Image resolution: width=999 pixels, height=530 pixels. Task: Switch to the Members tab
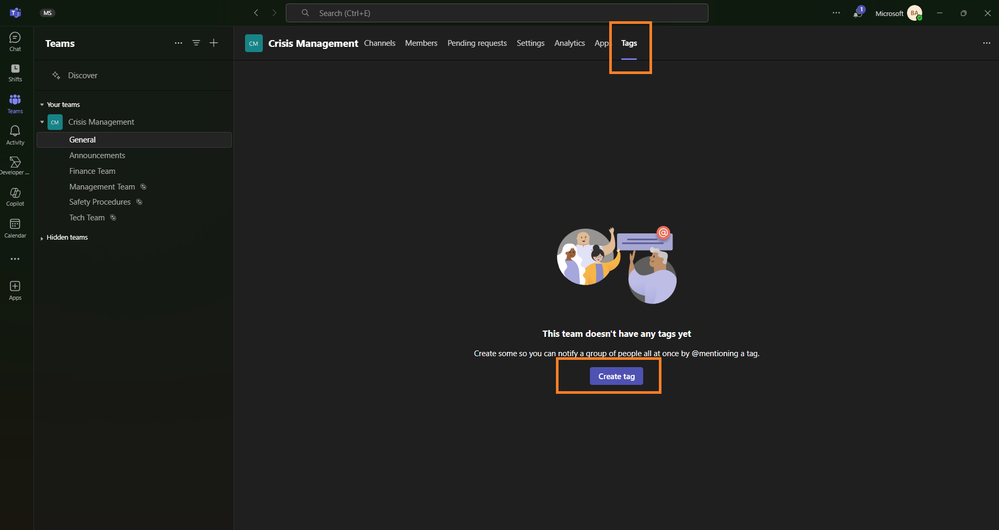tap(421, 43)
